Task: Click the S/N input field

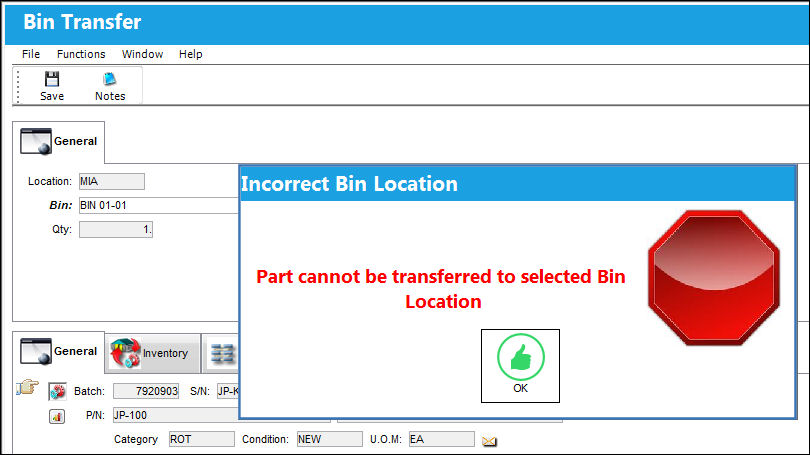Action: [228, 391]
